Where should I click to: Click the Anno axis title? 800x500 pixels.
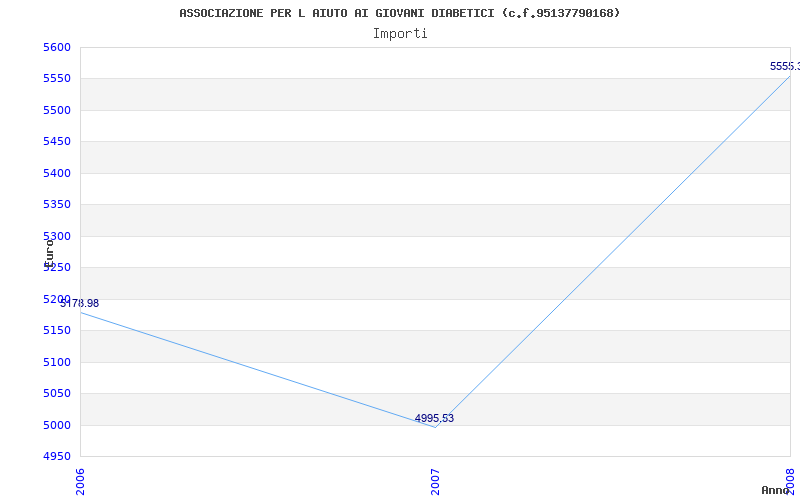775,490
